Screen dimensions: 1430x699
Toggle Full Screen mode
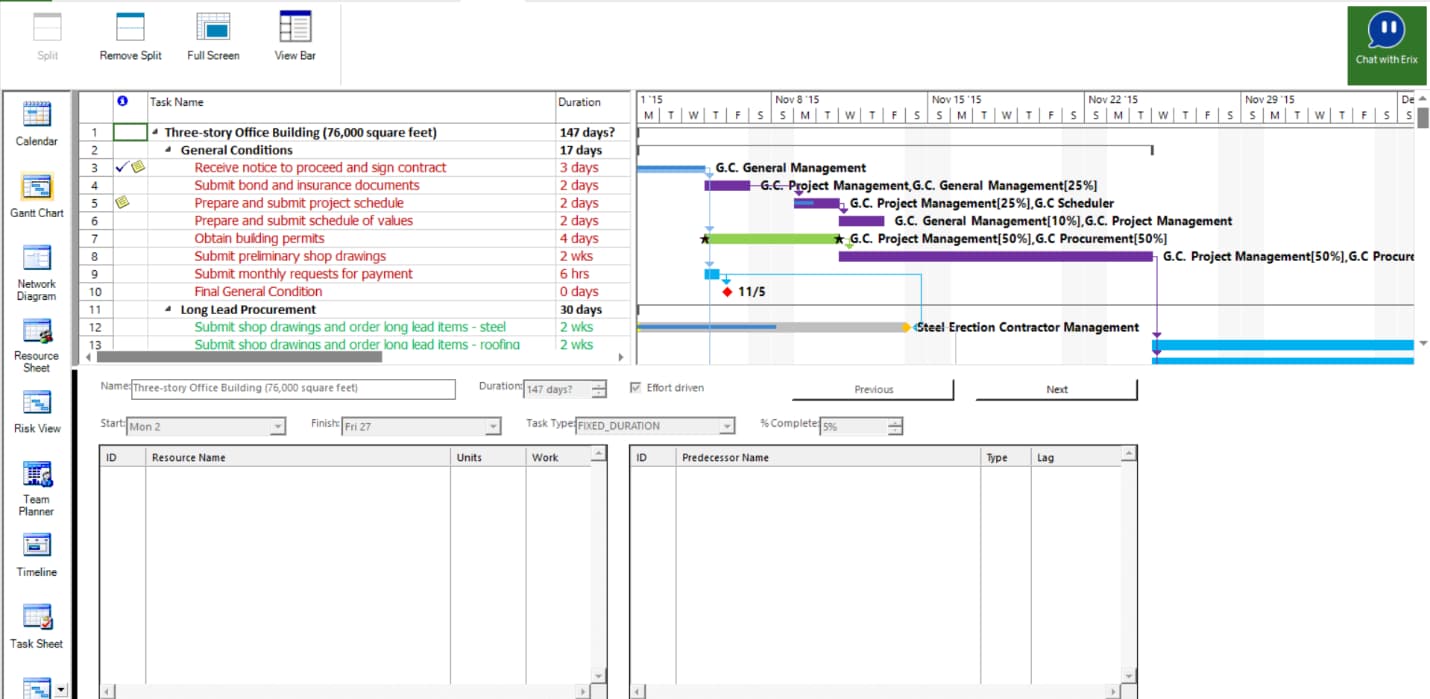213,27
